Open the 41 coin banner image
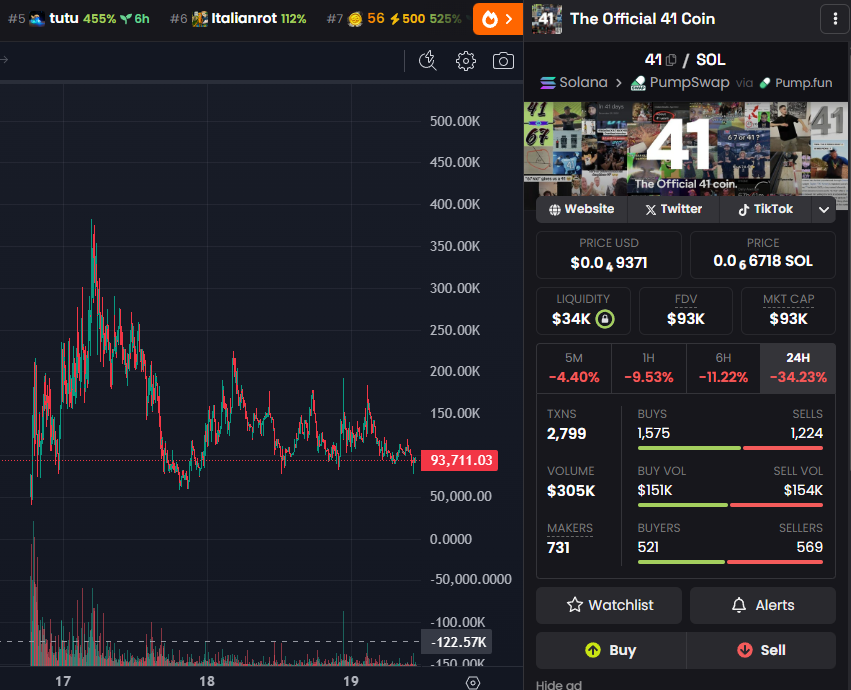Image resolution: width=851 pixels, height=690 pixels. click(685, 149)
